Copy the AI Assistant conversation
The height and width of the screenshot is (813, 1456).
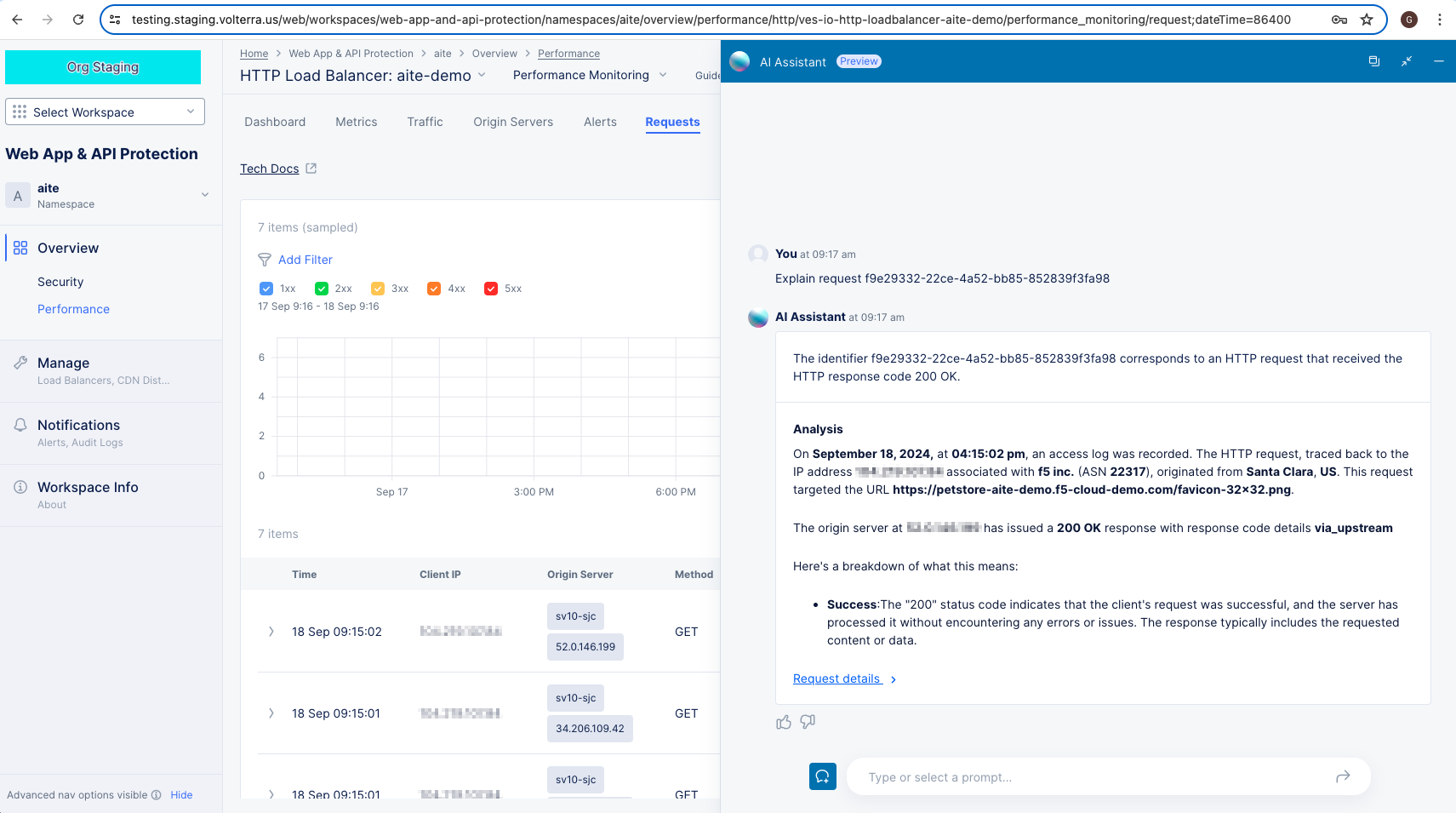click(x=1374, y=60)
